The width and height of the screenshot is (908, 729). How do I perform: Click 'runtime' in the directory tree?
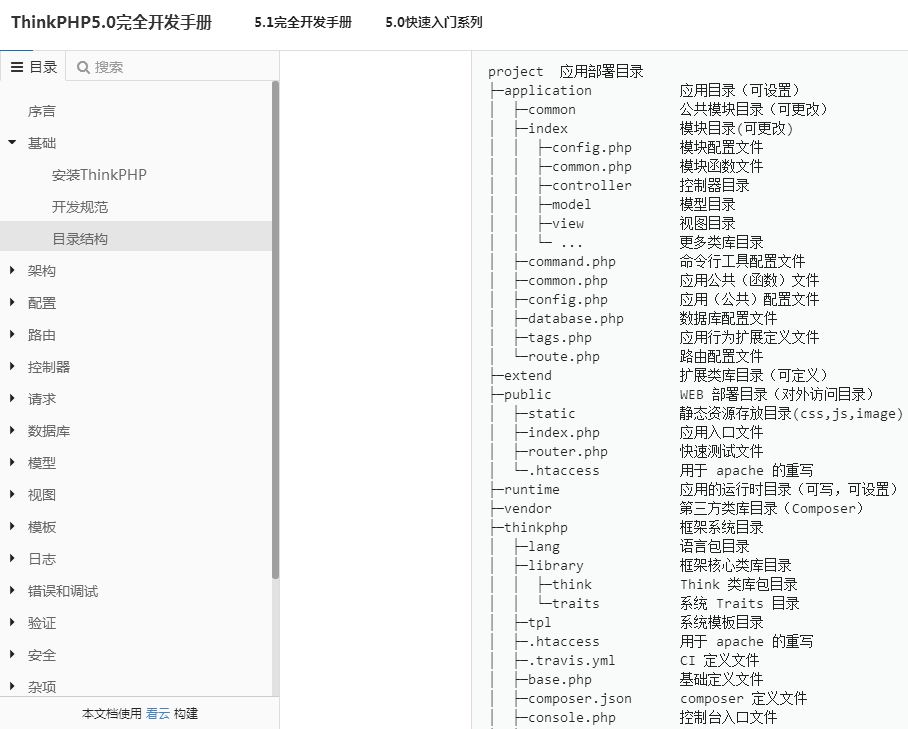coord(532,490)
